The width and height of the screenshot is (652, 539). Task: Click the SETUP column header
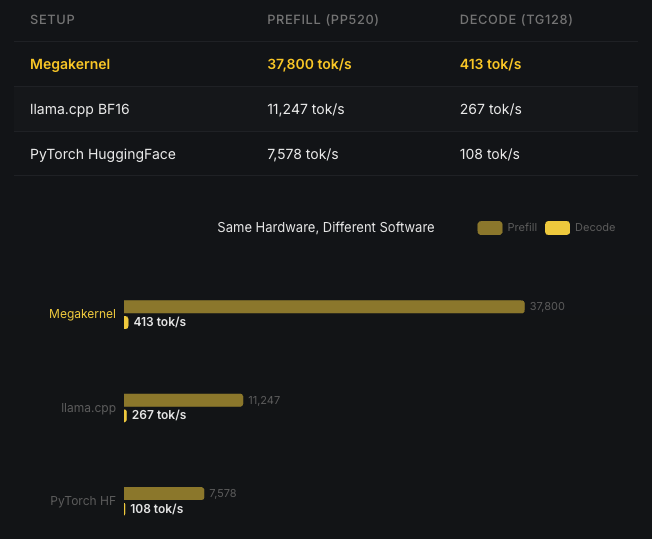[52, 20]
